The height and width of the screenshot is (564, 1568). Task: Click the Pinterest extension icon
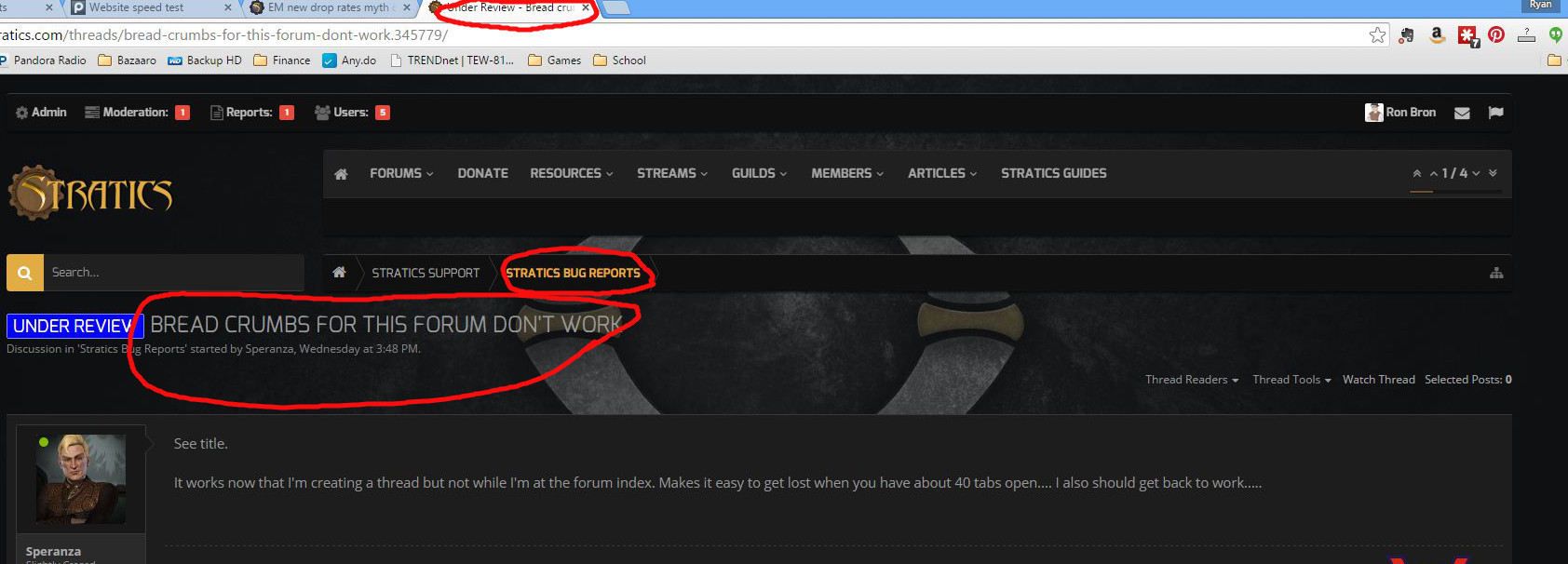1496,35
